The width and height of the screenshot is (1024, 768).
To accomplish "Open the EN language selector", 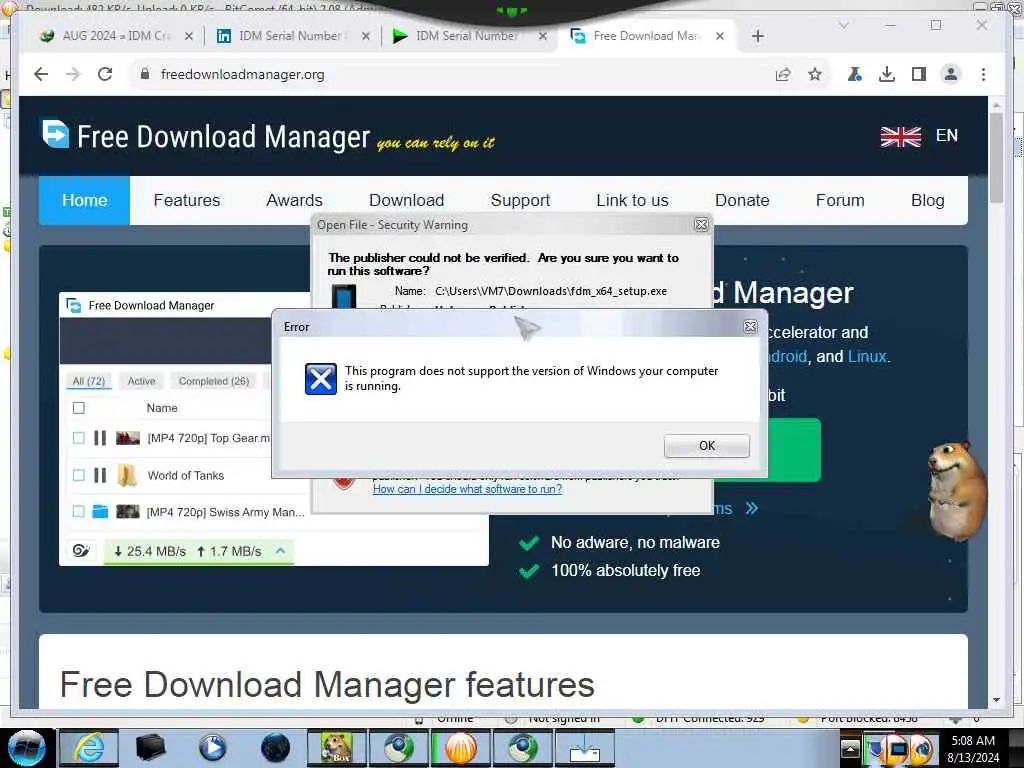I will [x=947, y=135].
